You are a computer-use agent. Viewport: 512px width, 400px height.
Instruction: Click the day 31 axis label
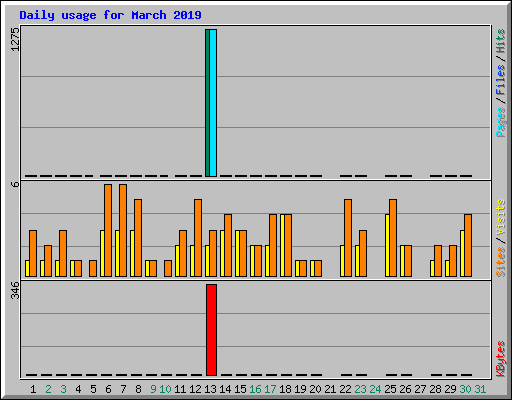[480, 389]
